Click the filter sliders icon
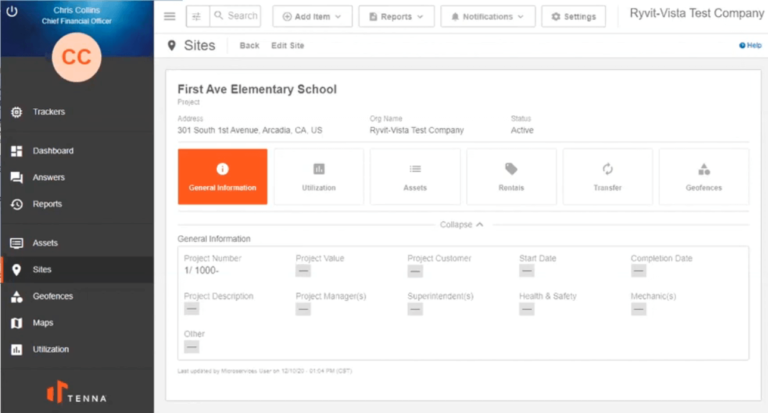The height and width of the screenshot is (413, 768). point(195,17)
